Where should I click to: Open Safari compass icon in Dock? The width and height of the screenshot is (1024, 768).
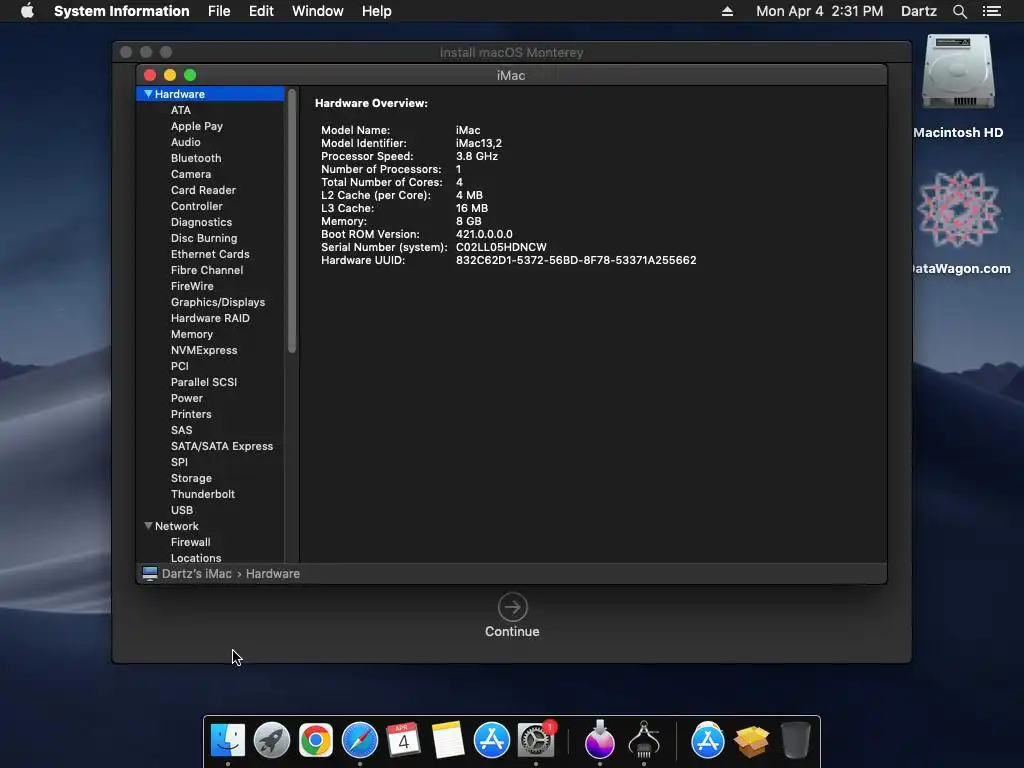point(360,741)
